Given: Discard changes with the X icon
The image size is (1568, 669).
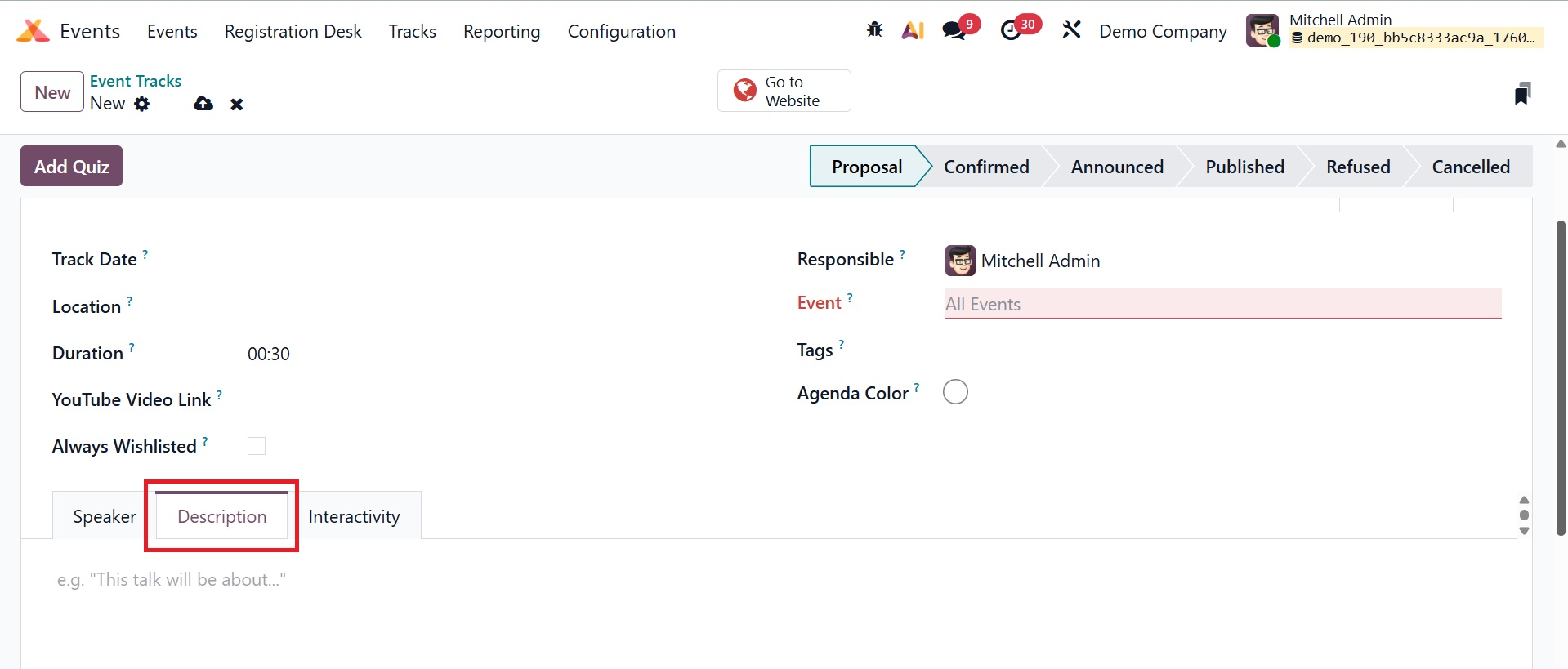Looking at the screenshot, I should click(237, 105).
